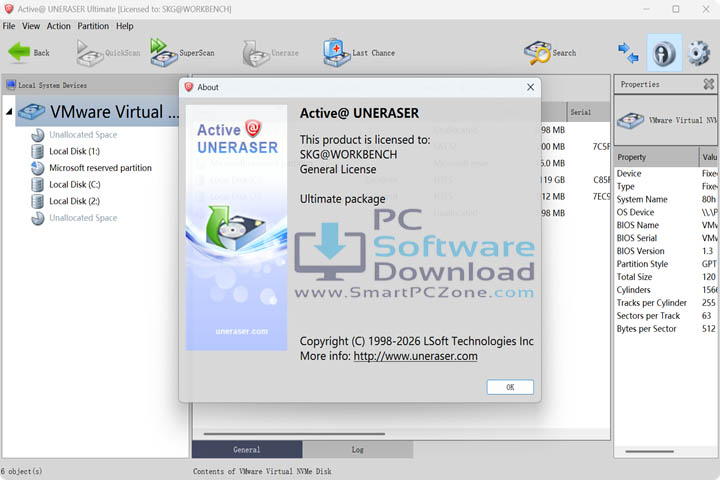The image size is (720, 480).
Task: Click the Property column header
Action: [x=656, y=157]
